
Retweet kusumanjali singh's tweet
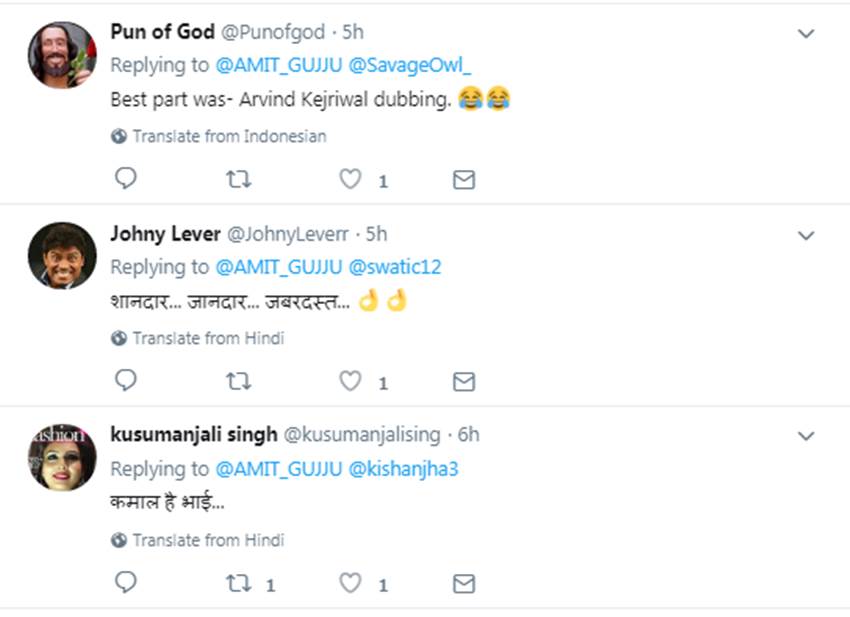pyautogui.click(x=238, y=583)
